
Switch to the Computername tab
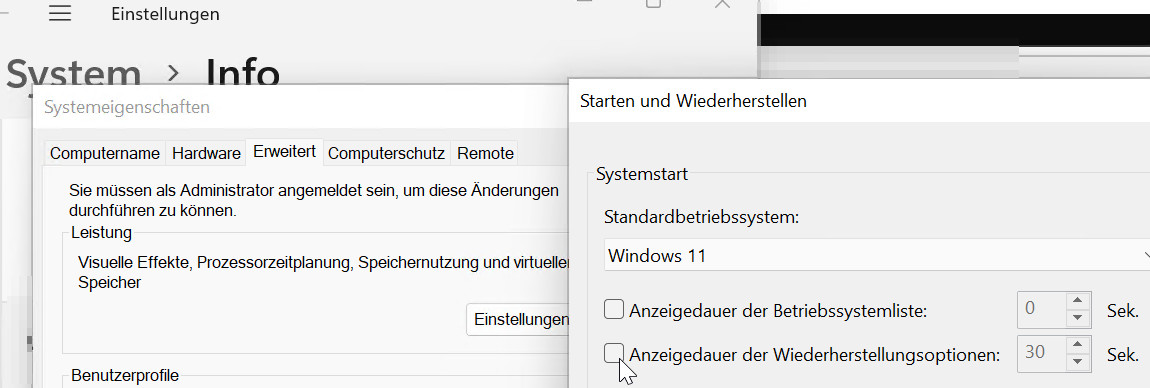105,154
